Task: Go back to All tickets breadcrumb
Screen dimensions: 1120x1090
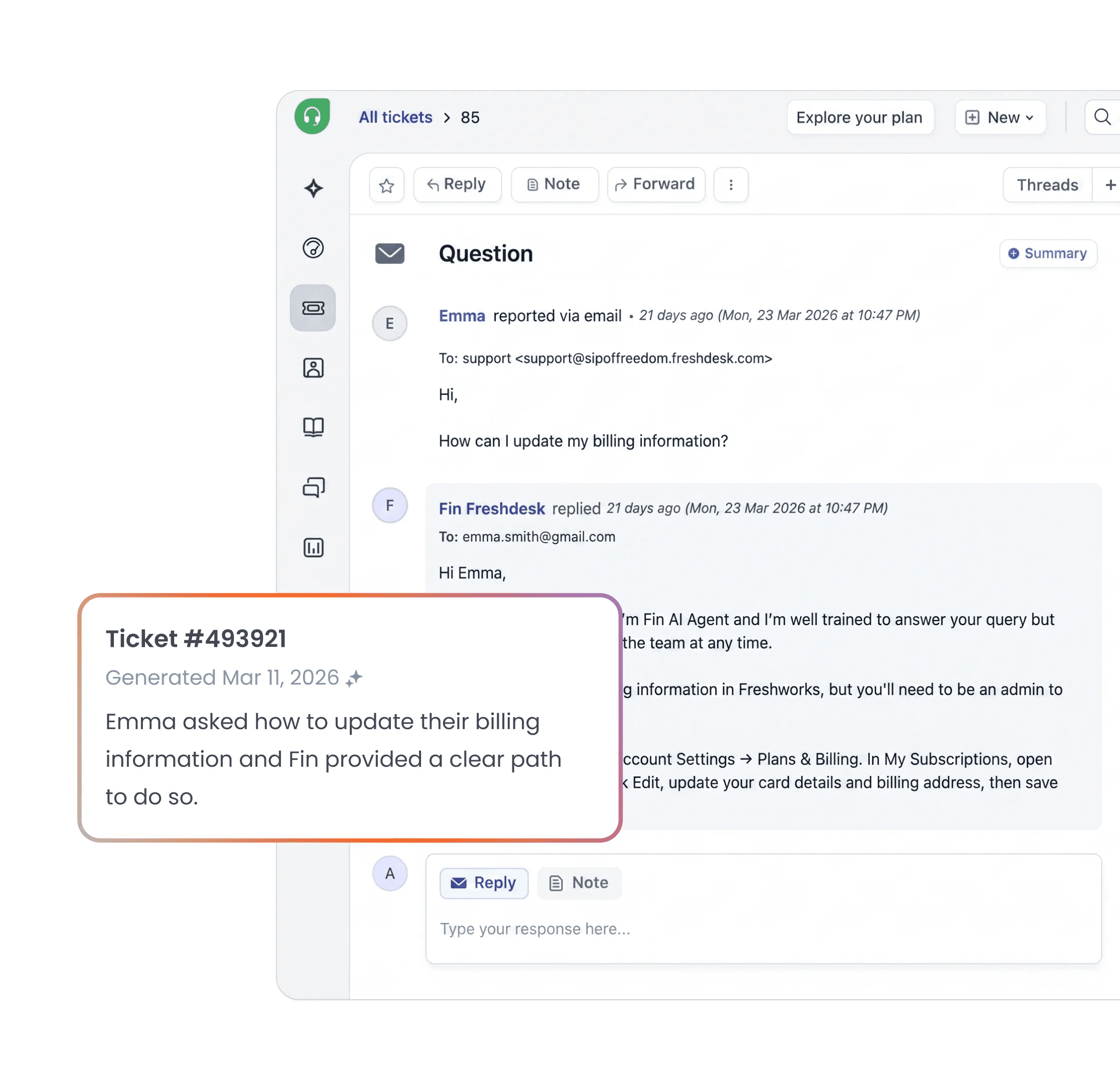Action: (x=395, y=117)
